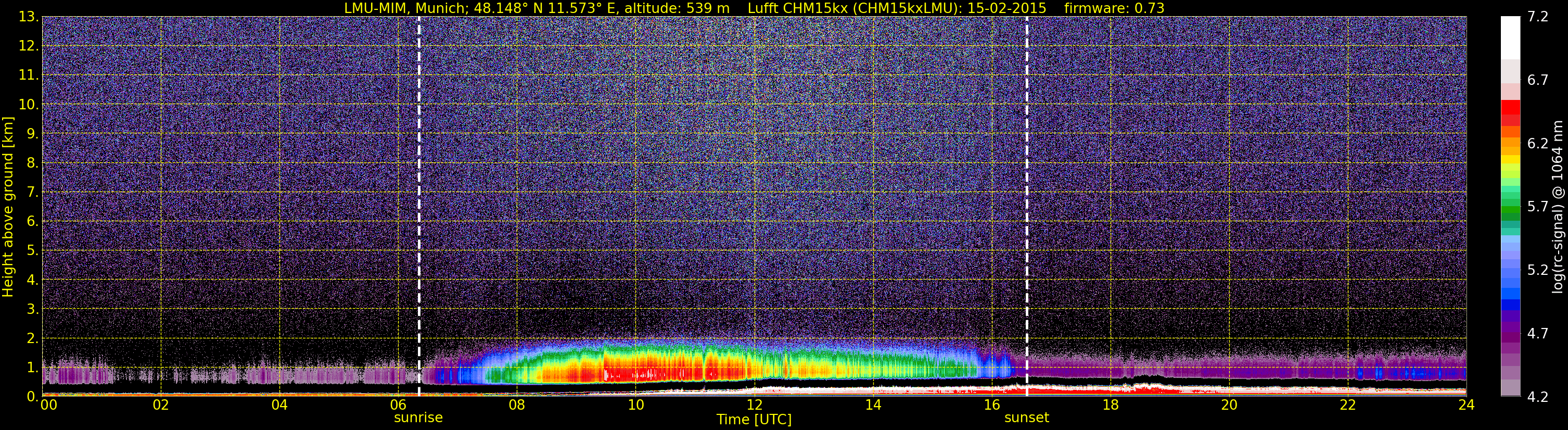
Task: Click the colorbar label 'log(rc-signal) @ 1064 nm'
Action: click(1558, 207)
